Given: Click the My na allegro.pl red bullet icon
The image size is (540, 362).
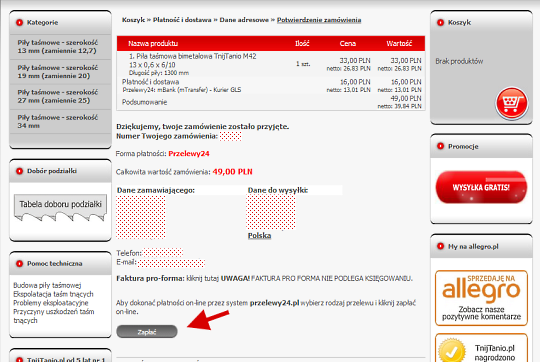Looking at the screenshot, I should [440, 246].
